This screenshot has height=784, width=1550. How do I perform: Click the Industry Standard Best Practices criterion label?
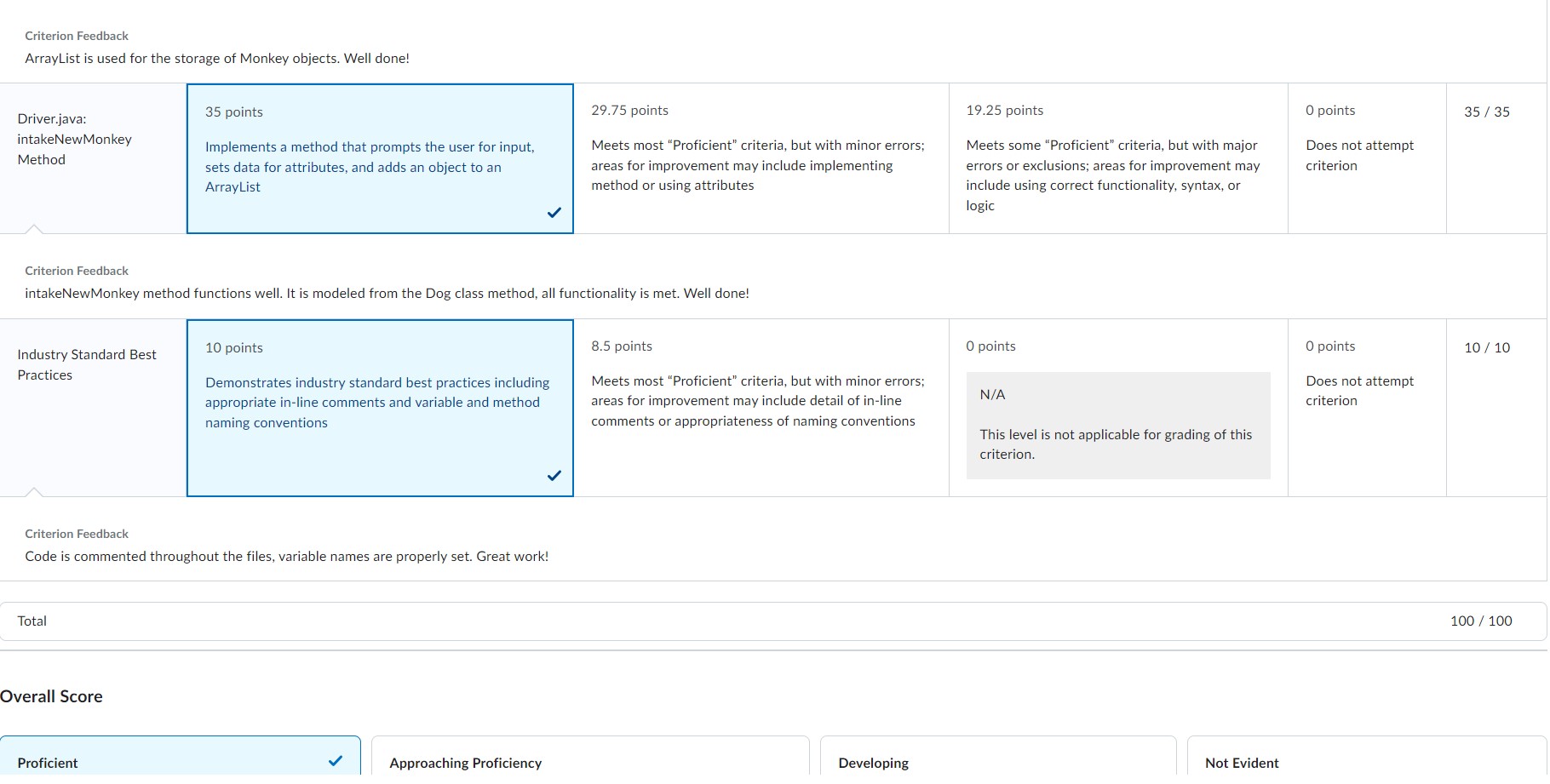point(86,364)
